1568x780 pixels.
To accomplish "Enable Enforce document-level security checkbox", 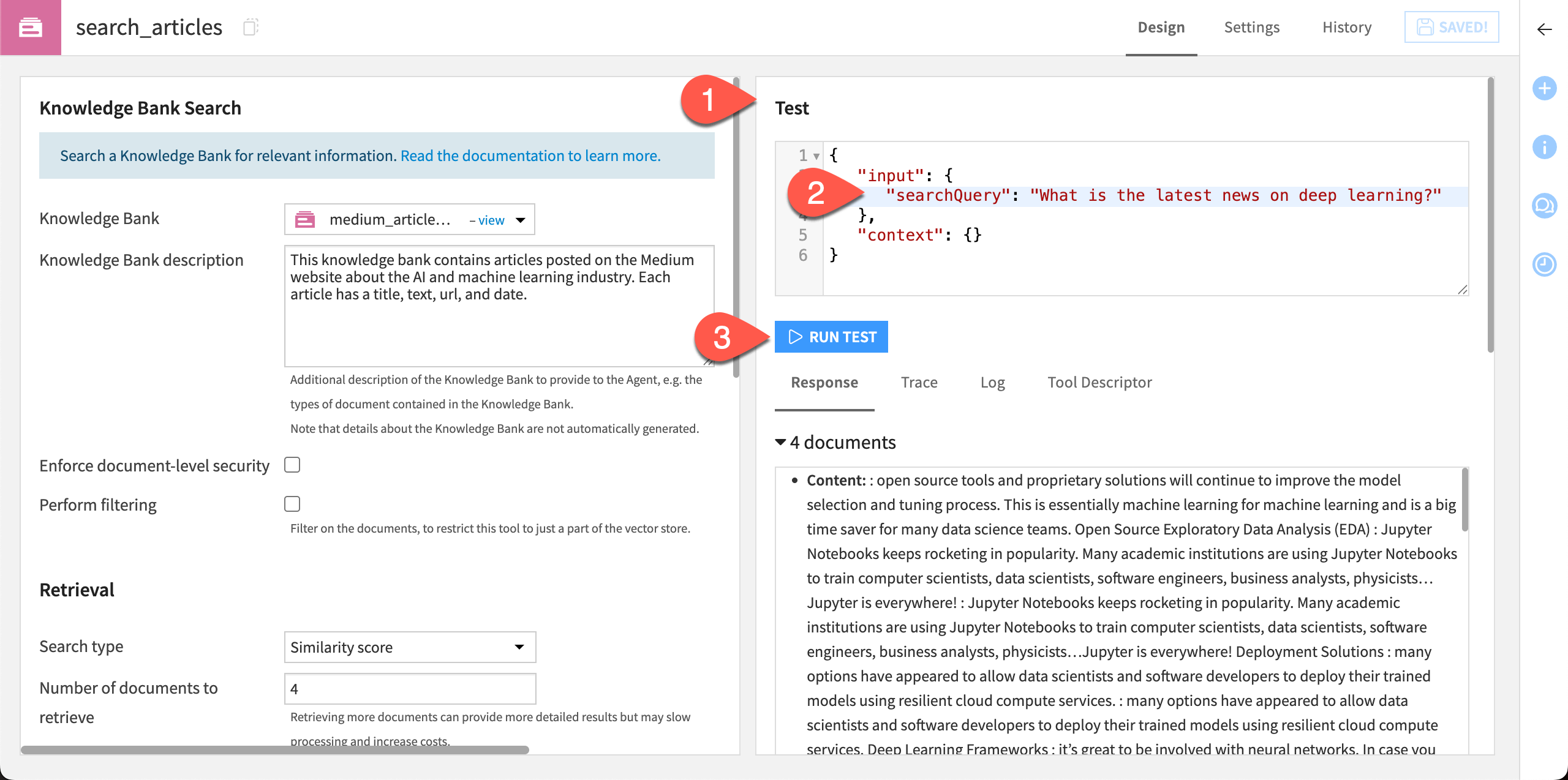I will pyautogui.click(x=292, y=465).
